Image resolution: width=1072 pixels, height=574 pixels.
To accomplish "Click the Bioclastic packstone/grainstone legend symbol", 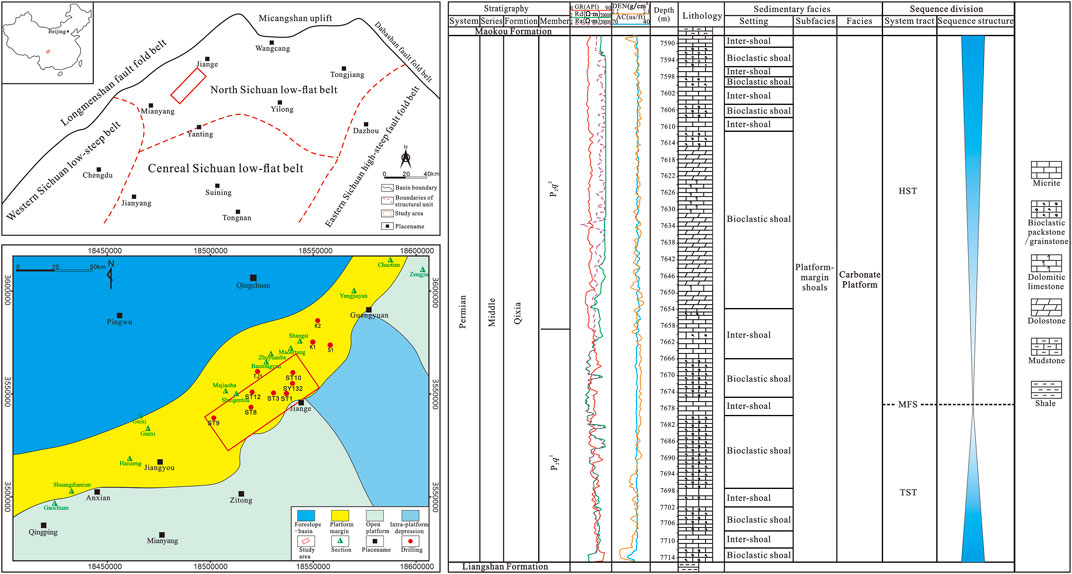I will [1046, 209].
